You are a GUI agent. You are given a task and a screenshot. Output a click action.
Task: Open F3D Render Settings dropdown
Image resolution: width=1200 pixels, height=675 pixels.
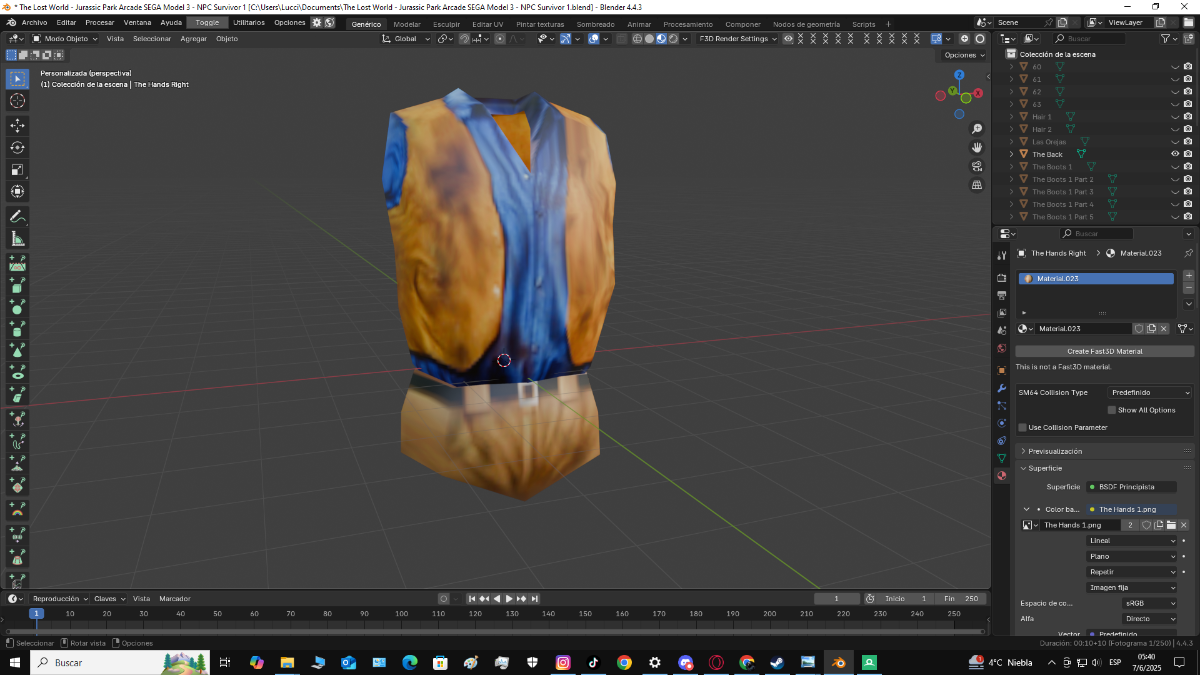tap(738, 39)
